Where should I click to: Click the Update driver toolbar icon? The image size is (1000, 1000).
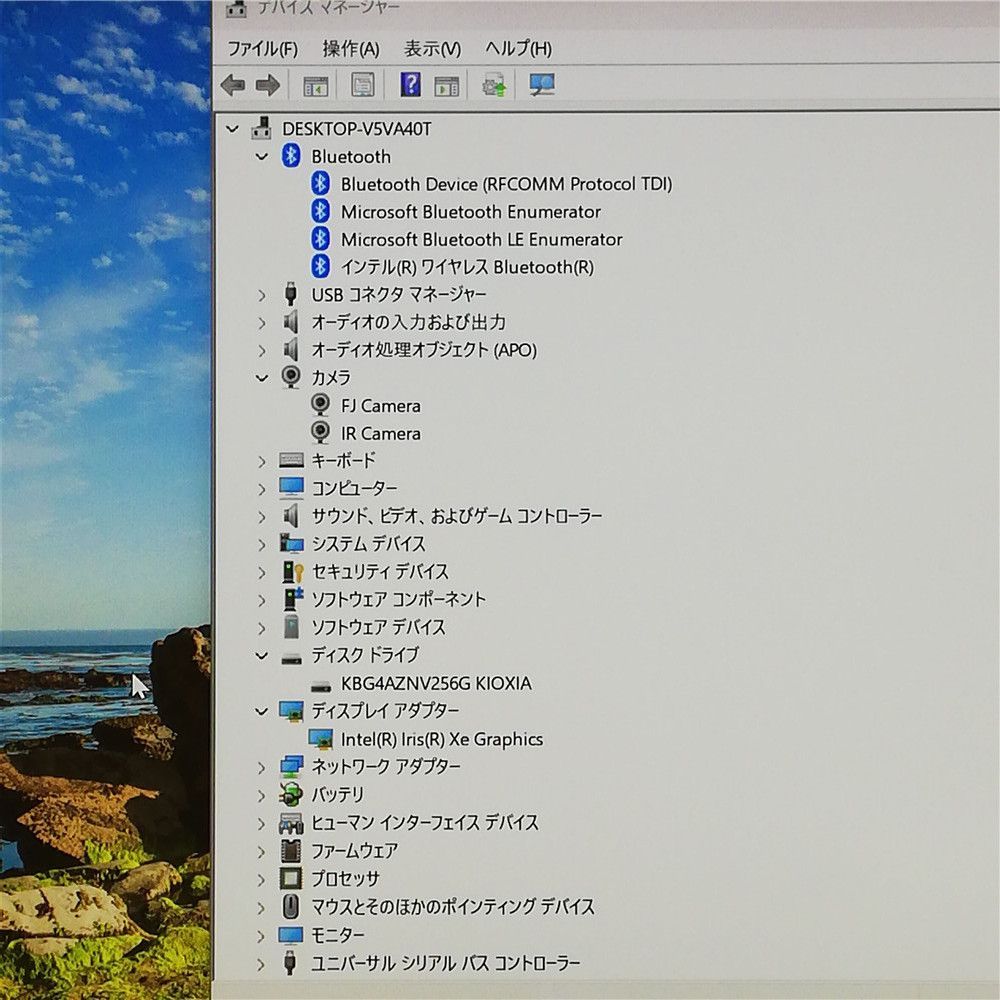[x=494, y=85]
